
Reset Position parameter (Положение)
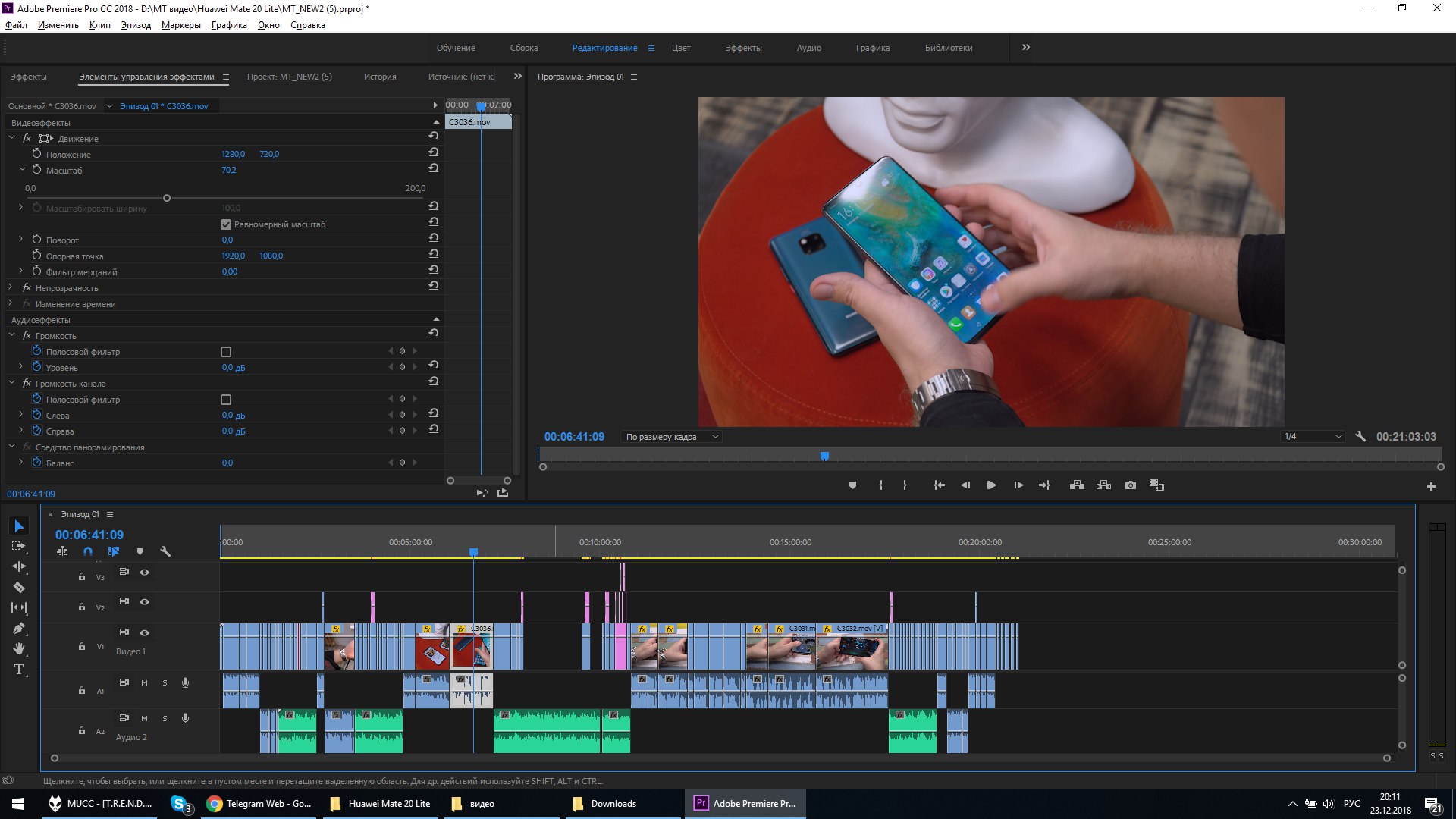(434, 152)
